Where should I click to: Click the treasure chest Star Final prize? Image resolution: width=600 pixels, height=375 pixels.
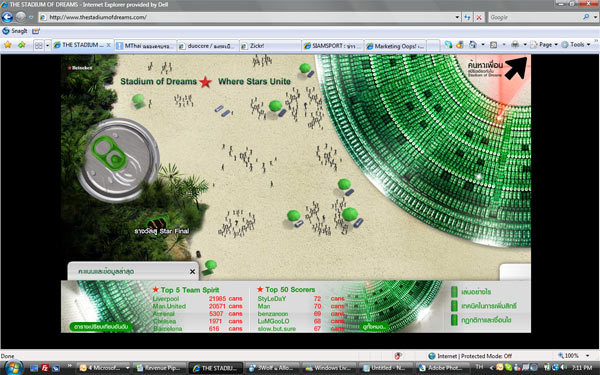pos(157,223)
